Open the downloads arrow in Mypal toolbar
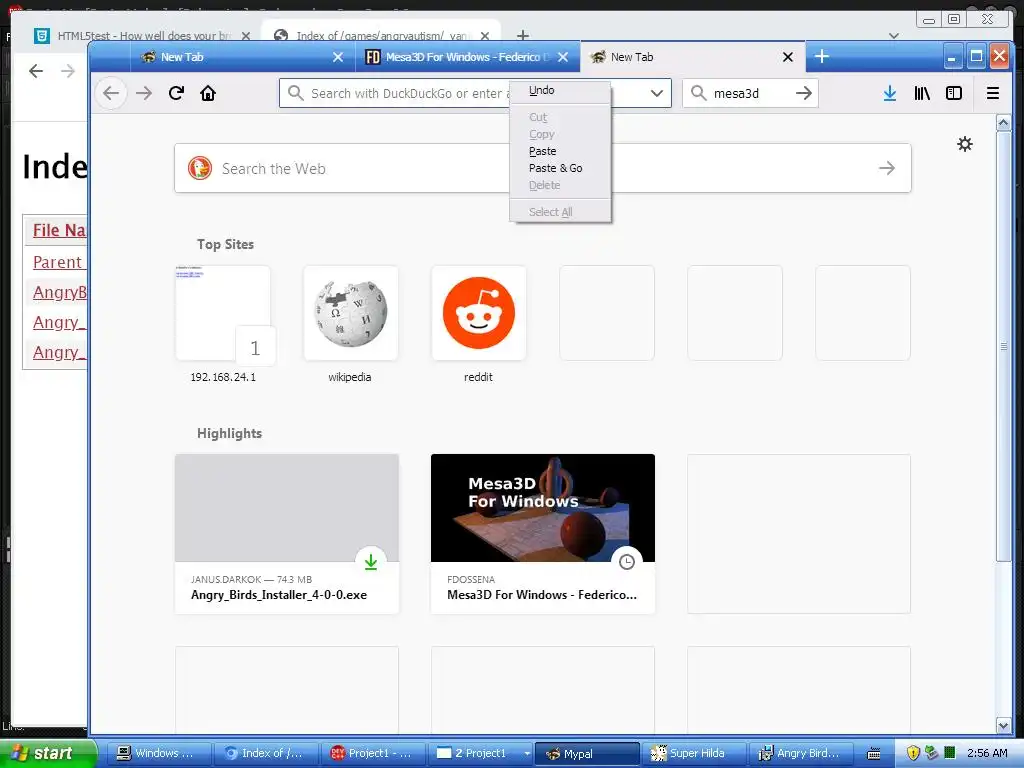Image resolution: width=1024 pixels, height=768 pixels. 889,93
